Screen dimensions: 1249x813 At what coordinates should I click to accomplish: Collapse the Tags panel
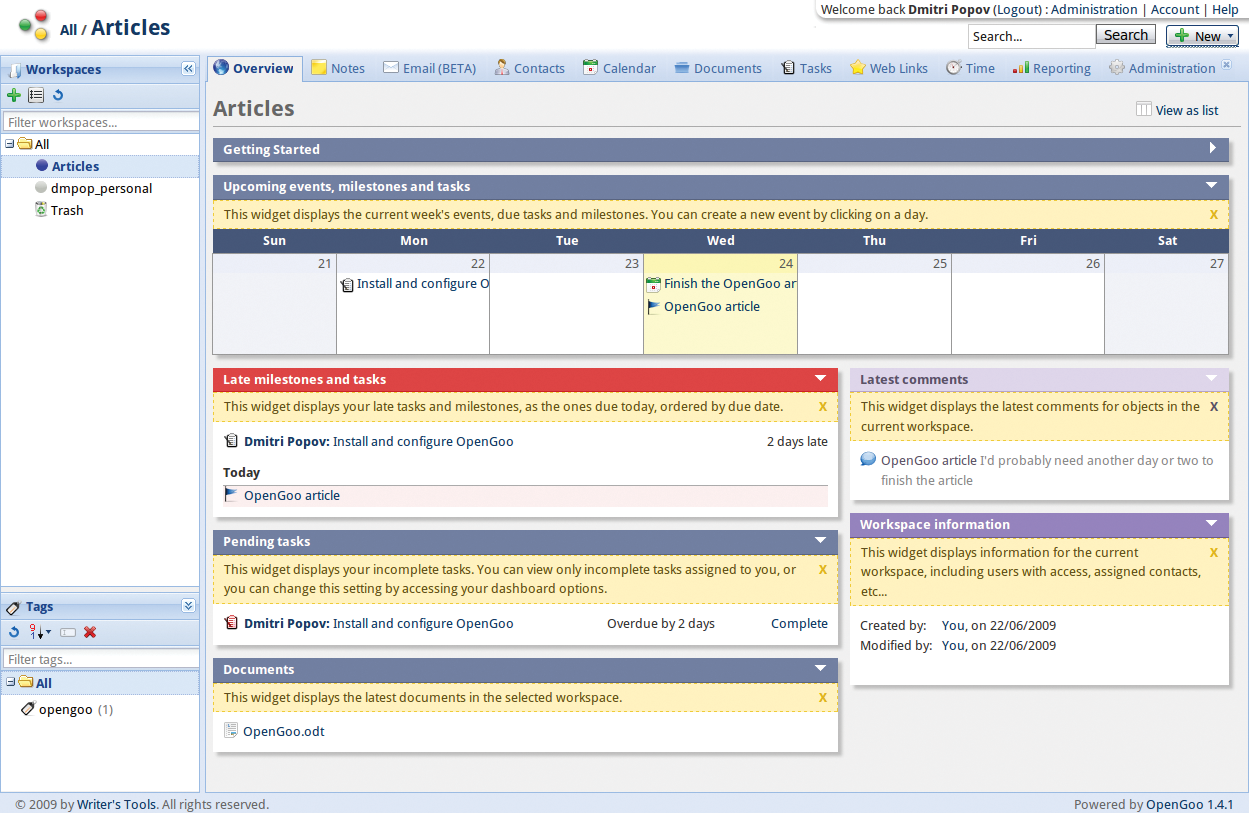188,606
